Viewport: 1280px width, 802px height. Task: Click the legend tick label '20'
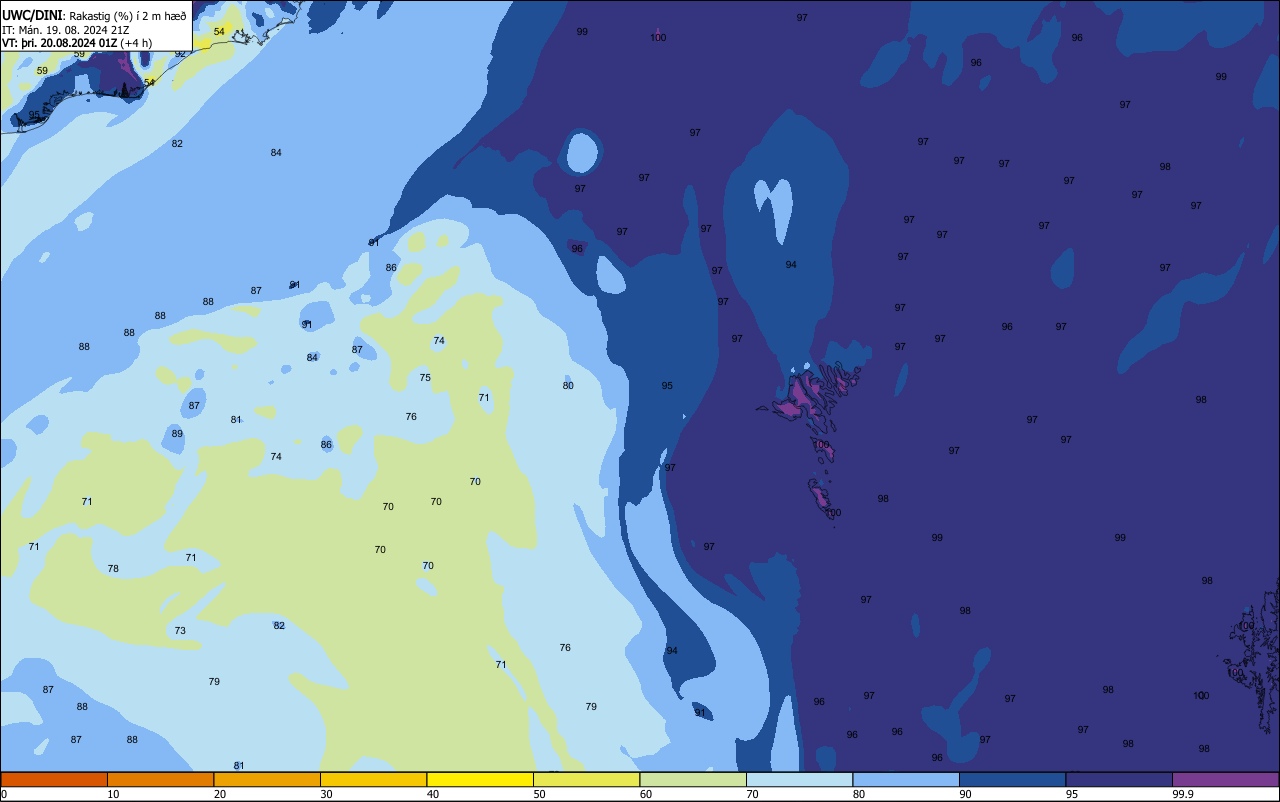pyautogui.click(x=220, y=794)
